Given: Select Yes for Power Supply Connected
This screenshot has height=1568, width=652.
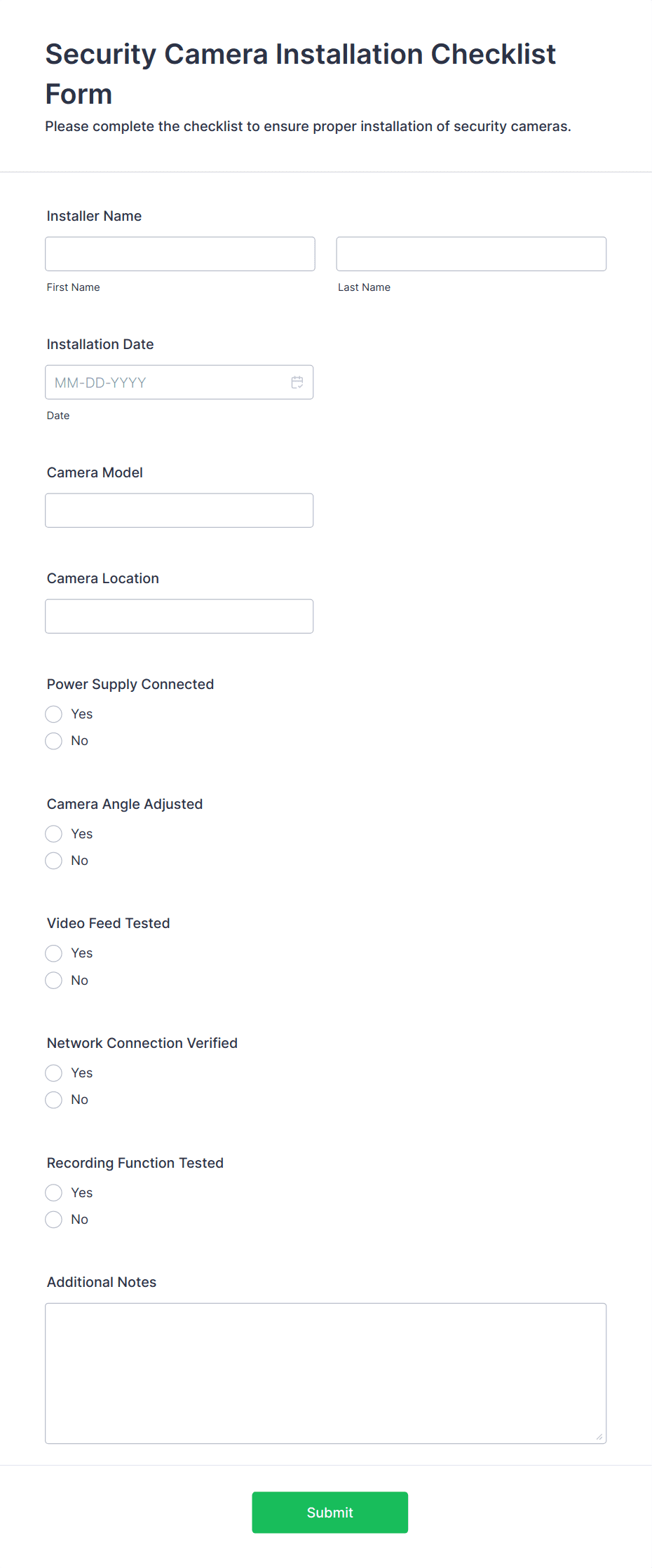Looking at the screenshot, I should 53,714.
